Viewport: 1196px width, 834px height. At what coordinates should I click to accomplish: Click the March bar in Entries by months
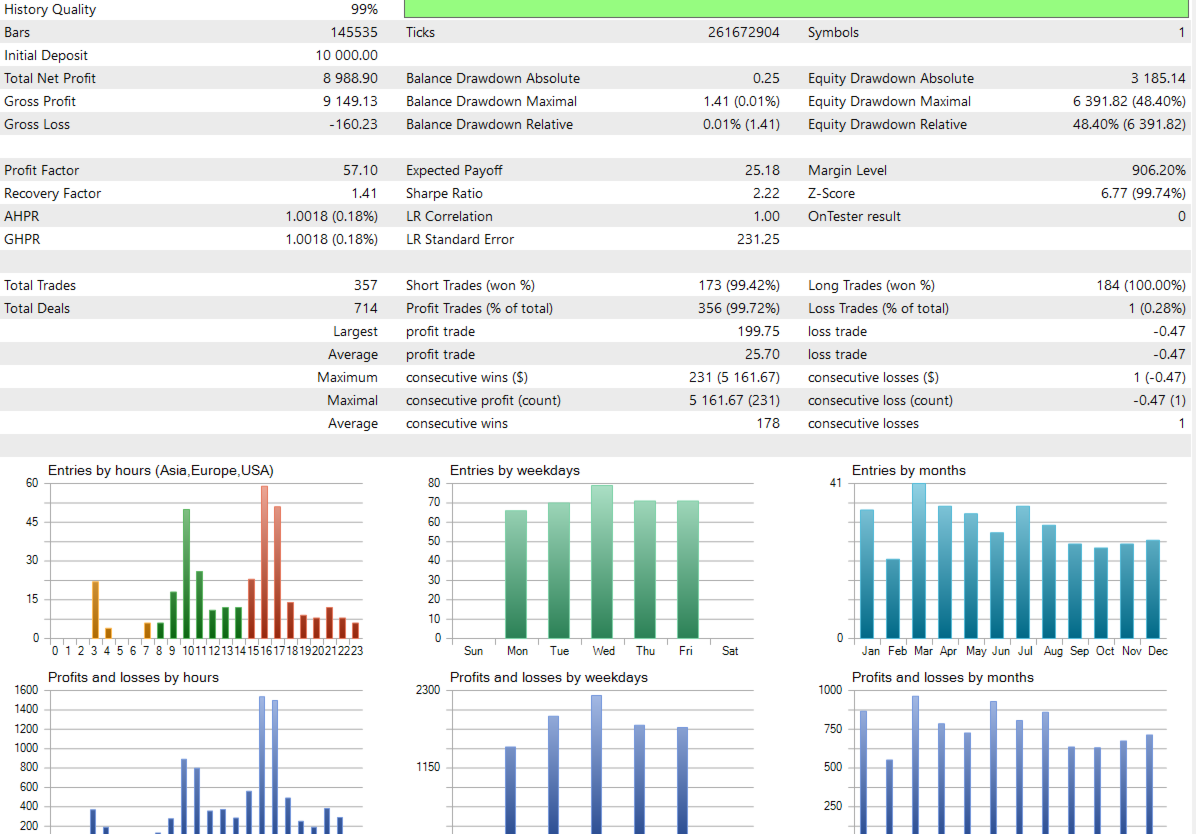tap(919, 560)
